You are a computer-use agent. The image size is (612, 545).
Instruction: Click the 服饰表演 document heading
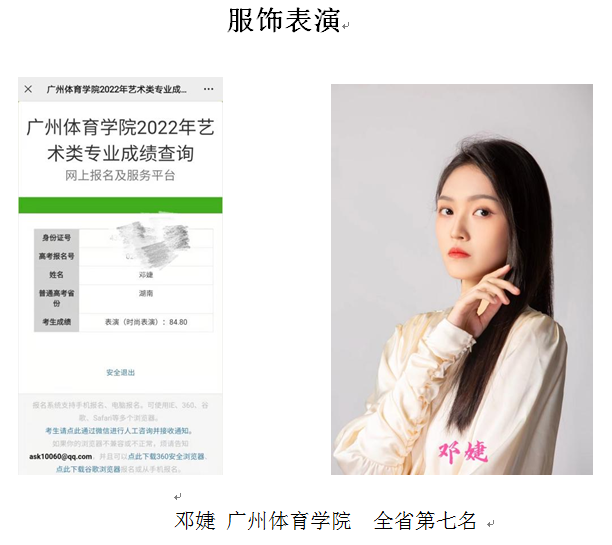284,20
